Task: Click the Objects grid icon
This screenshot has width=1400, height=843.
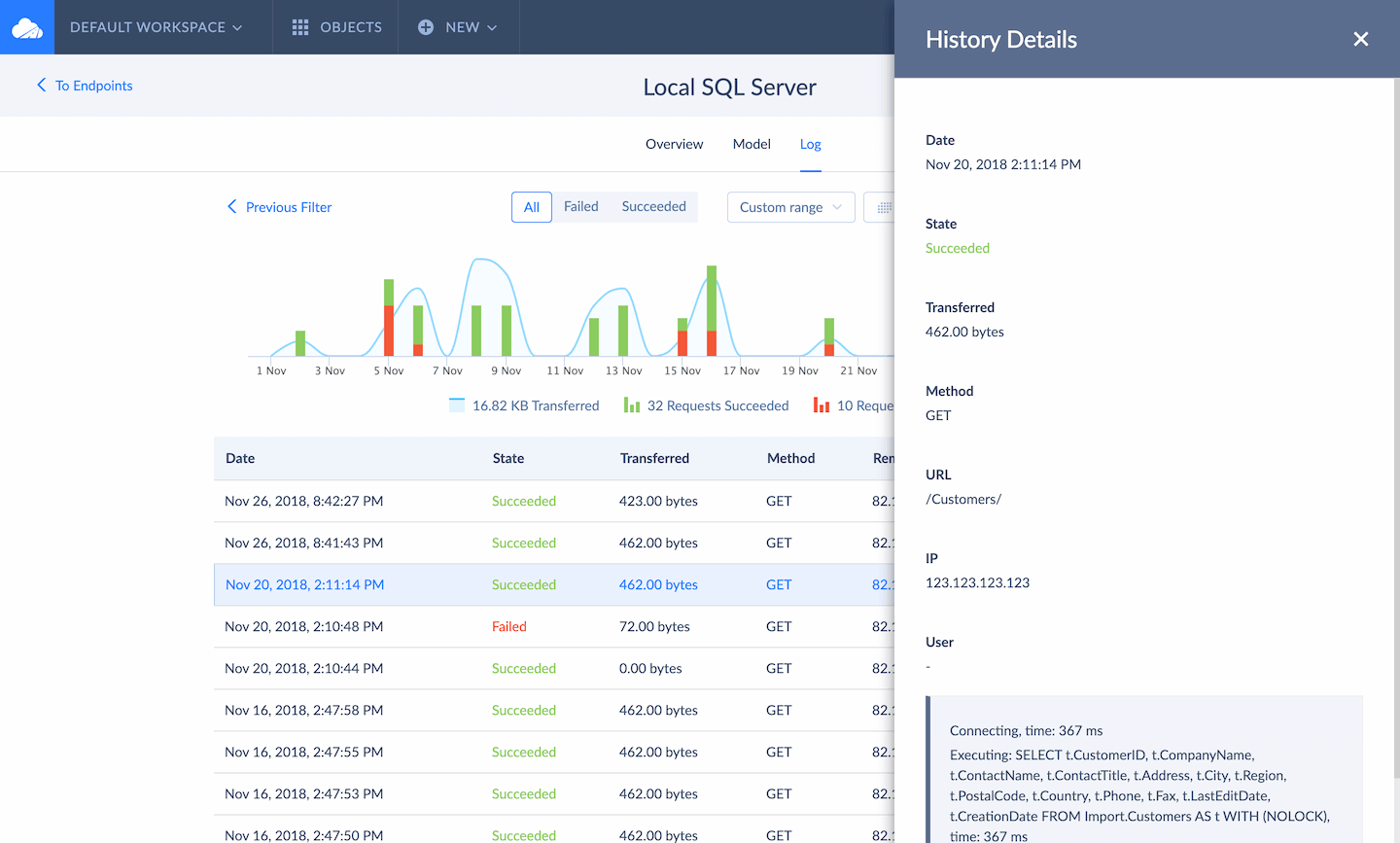Action: point(300,27)
